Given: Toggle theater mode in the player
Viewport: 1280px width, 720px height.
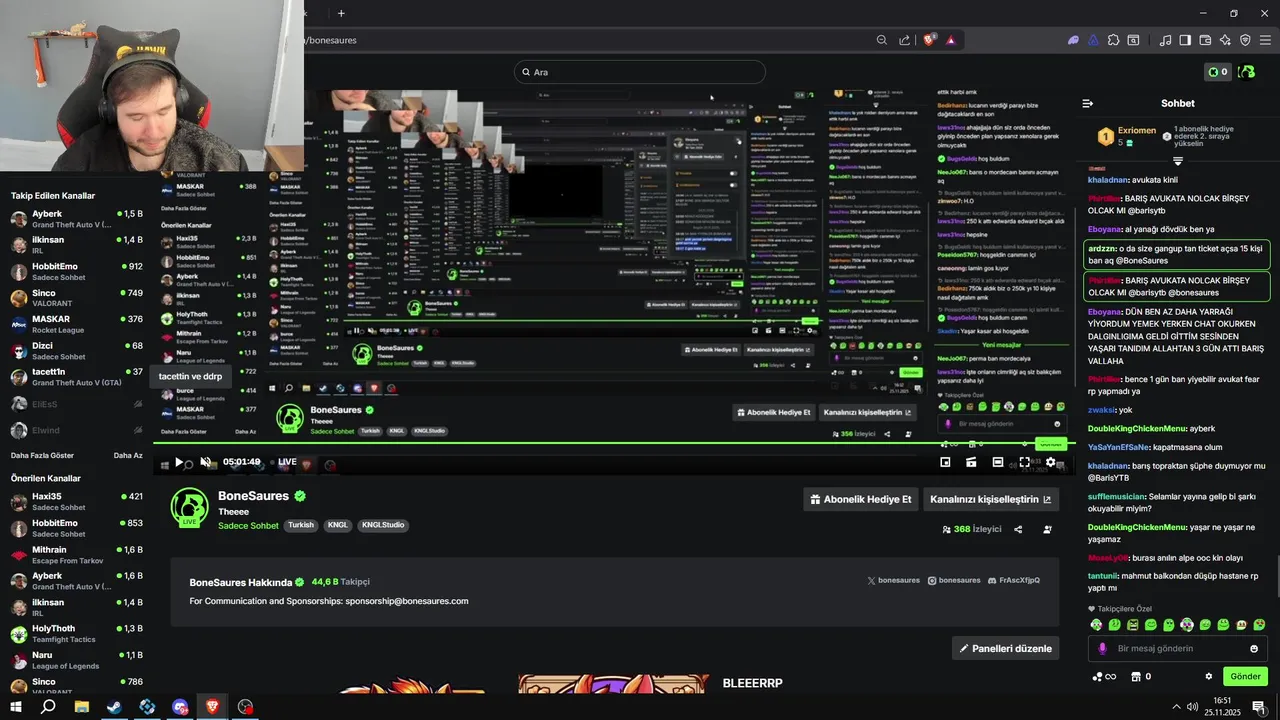Looking at the screenshot, I should click(997, 462).
